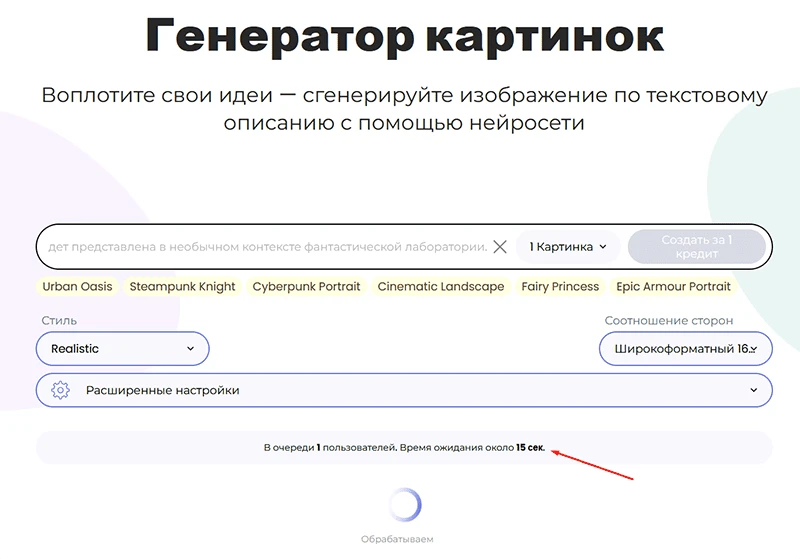Screen dimensions: 800x559
Task: Click the gear icon in Расширенные настройки
Action: 60,390
